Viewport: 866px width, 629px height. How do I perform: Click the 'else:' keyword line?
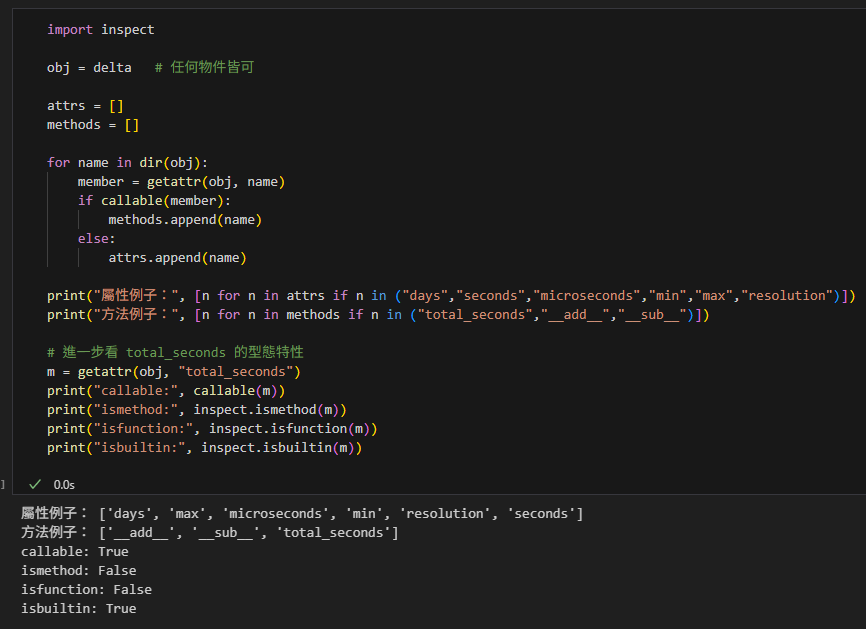97,239
